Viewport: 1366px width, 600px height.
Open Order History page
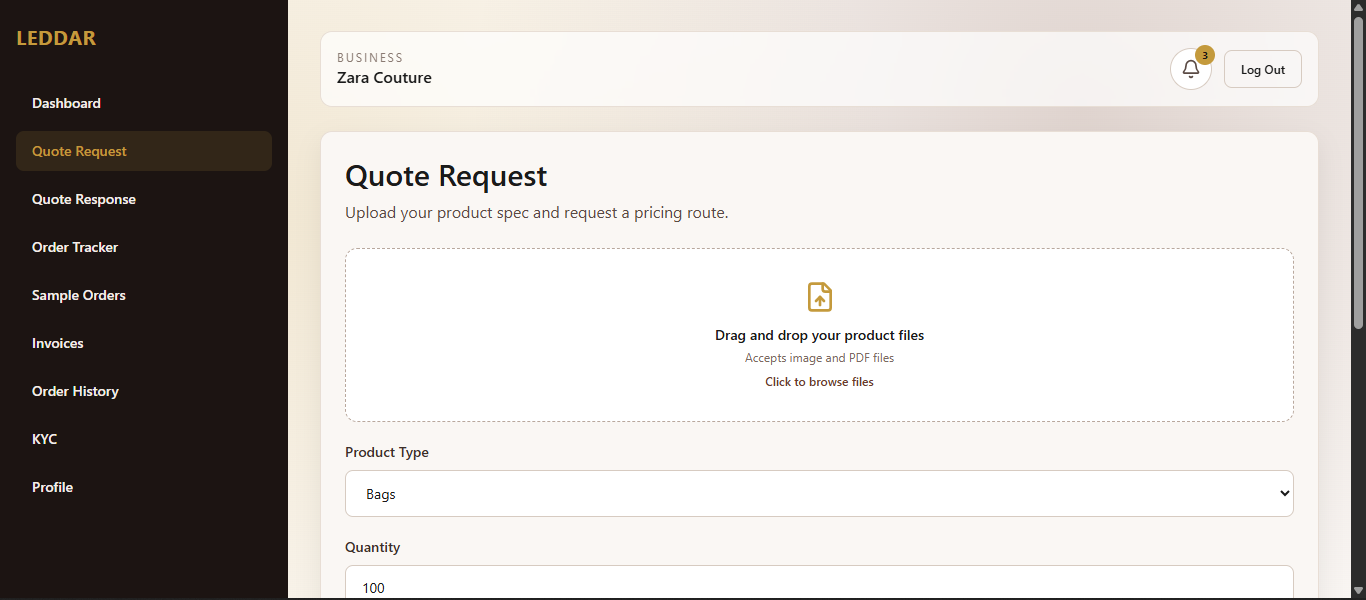tap(144, 391)
